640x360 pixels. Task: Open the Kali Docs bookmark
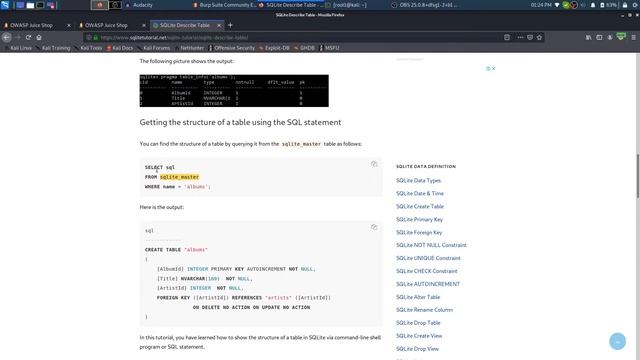(x=120, y=48)
